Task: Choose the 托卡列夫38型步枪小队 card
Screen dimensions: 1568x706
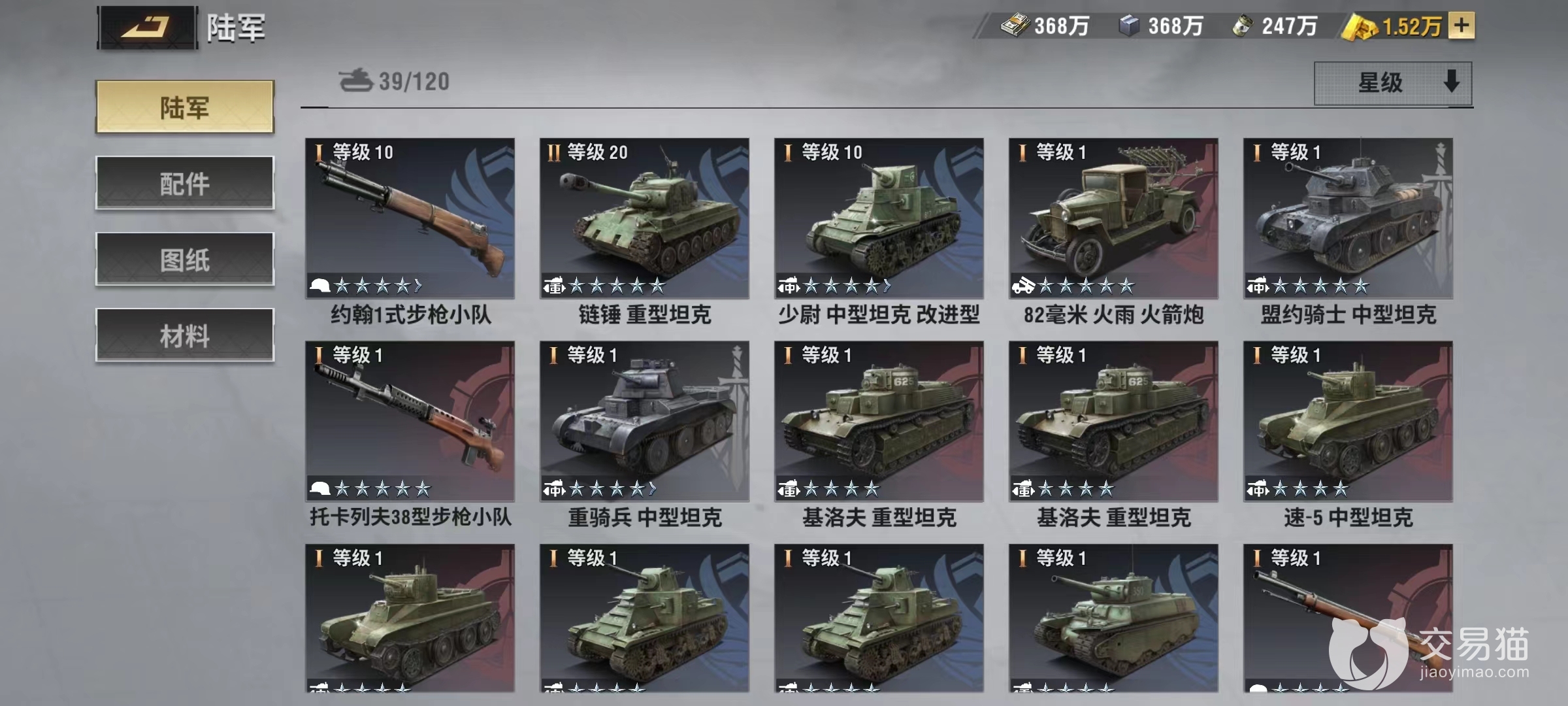Action: pos(410,435)
